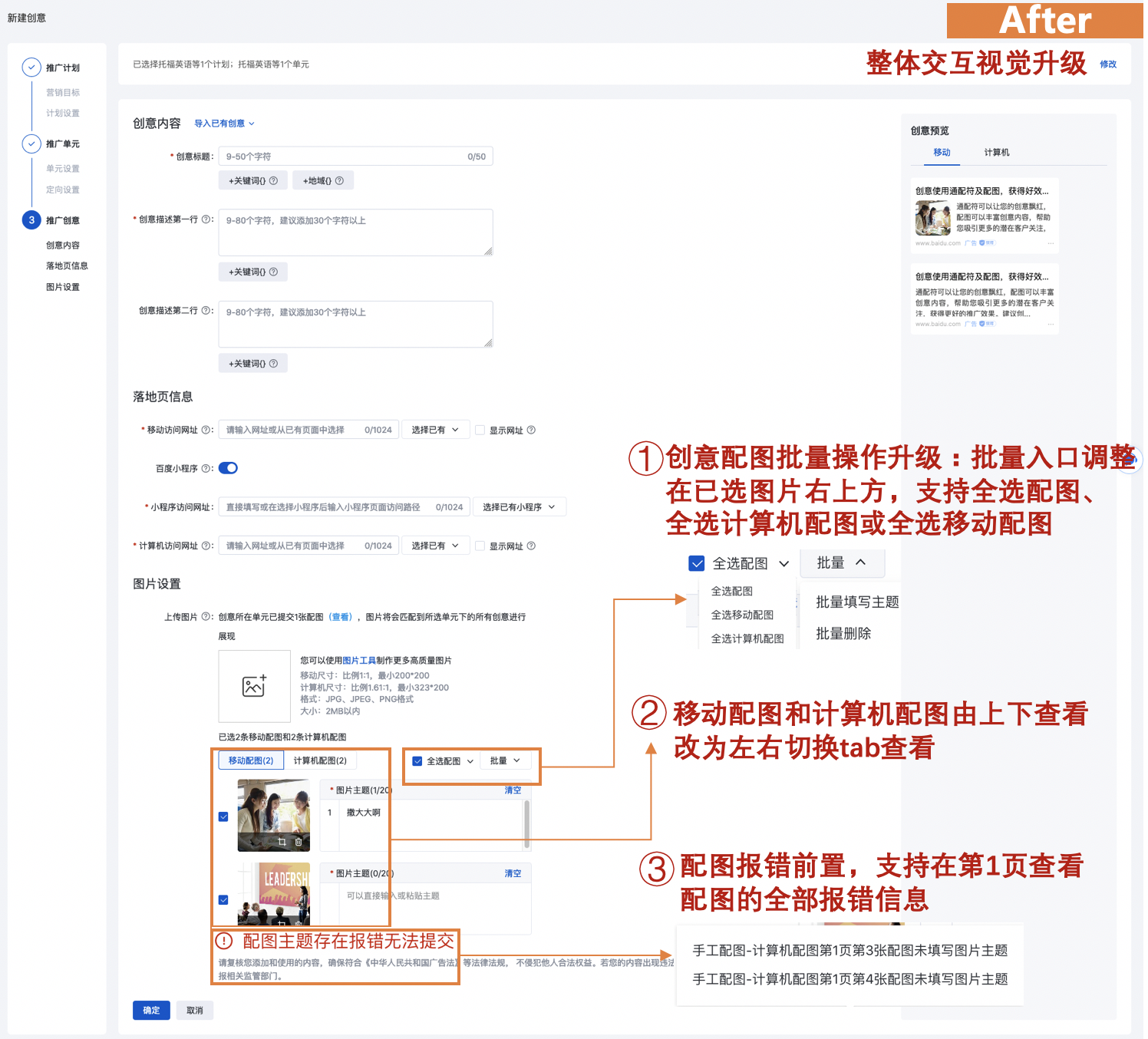Uncheck the LEADERSHIP image checkbox
1148x1039 pixels.
coord(223,900)
